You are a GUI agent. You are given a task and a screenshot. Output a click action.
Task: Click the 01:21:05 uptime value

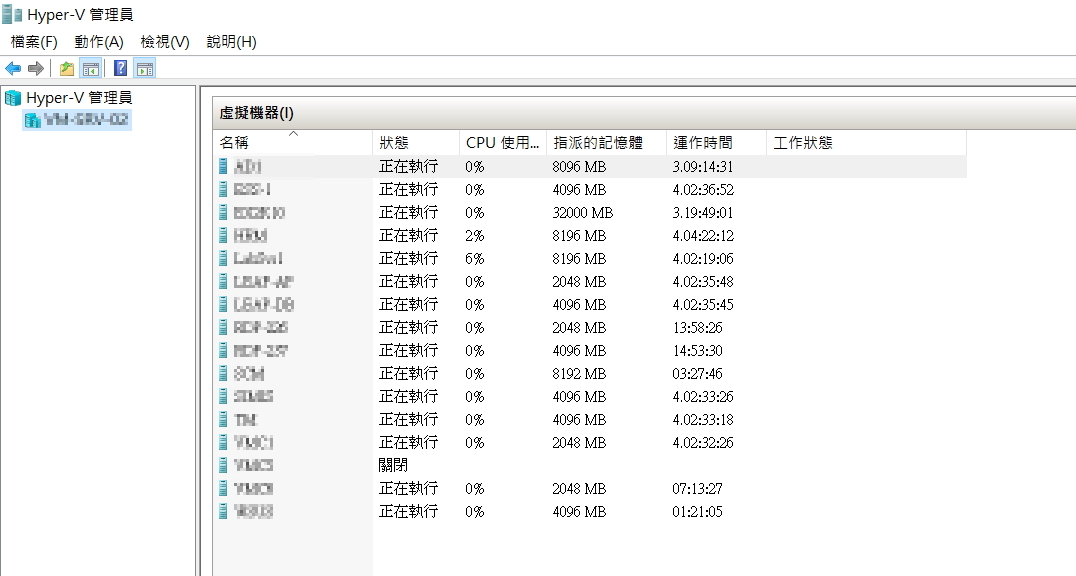pyautogui.click(x=697, y=511)
